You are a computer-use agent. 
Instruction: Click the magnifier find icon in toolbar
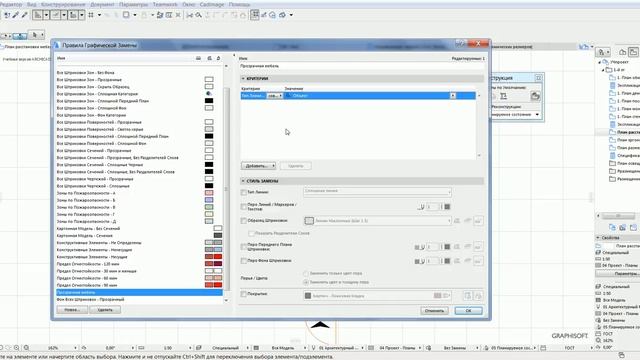[198, 15]
